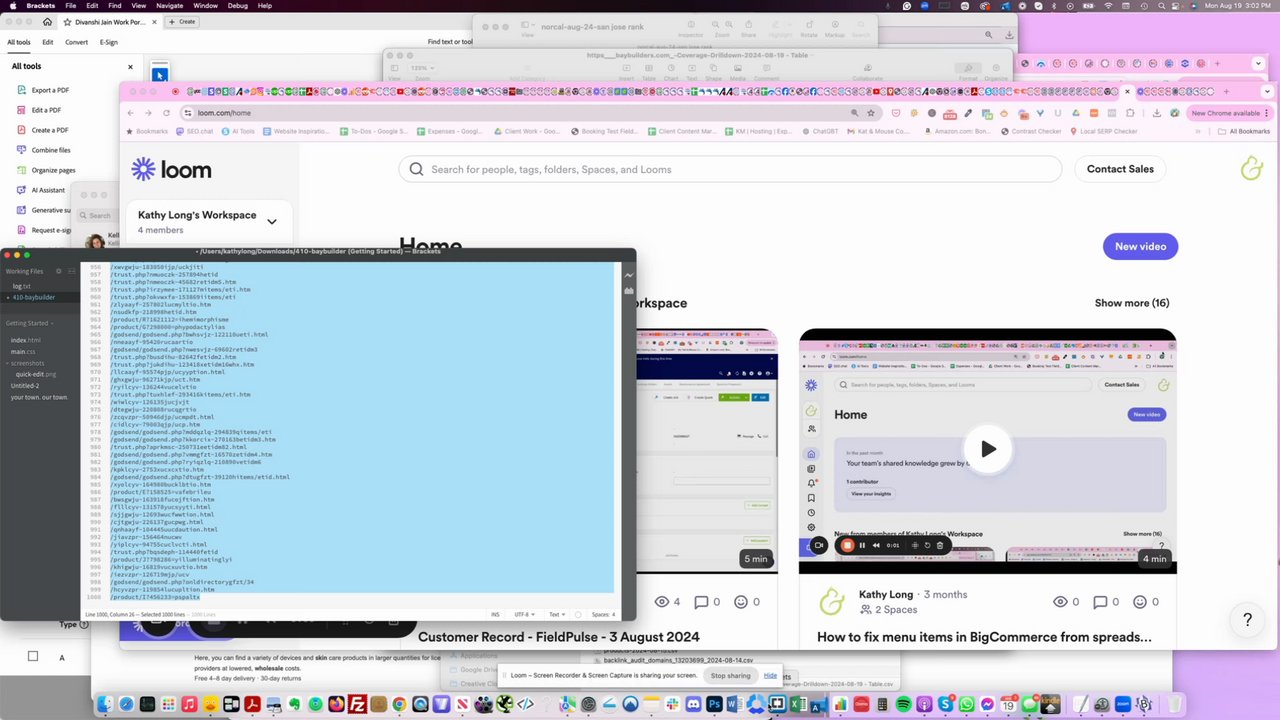Click the Create a PDF tool icon in Acrobat
This screenshot has height=720, width=1280.
click(x=22, y=130)
